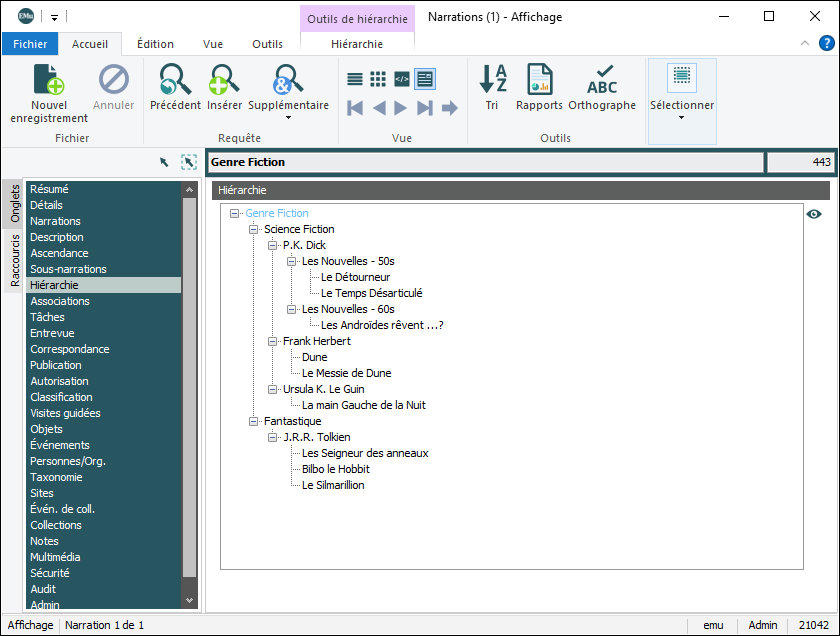Go to the next record arrow

401,108
